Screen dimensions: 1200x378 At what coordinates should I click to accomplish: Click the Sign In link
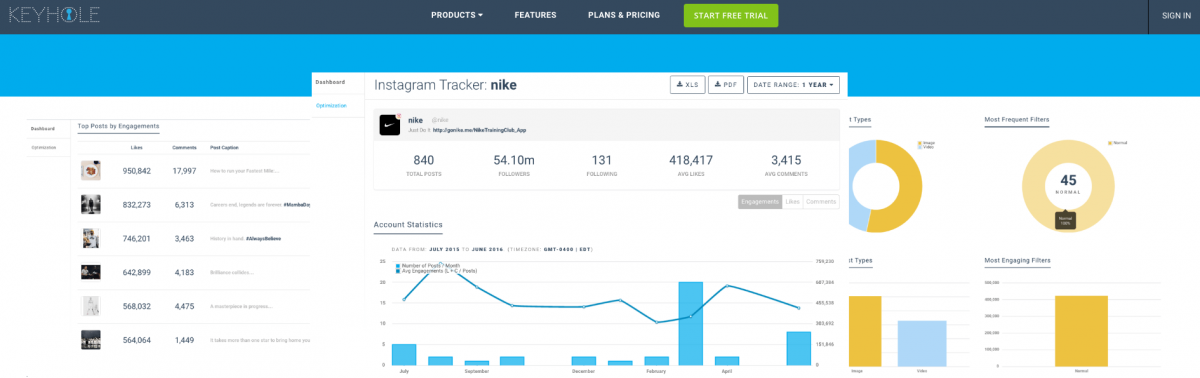(x=1176, y=15)
